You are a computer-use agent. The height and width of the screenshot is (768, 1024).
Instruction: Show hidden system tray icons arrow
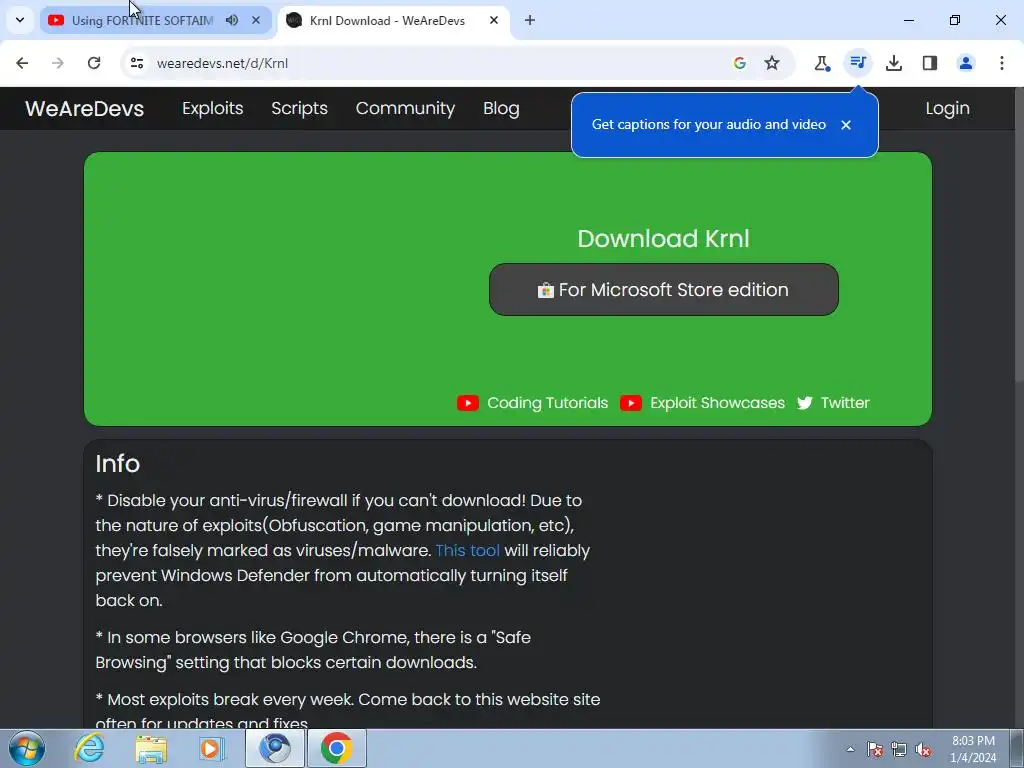point(850,749)
